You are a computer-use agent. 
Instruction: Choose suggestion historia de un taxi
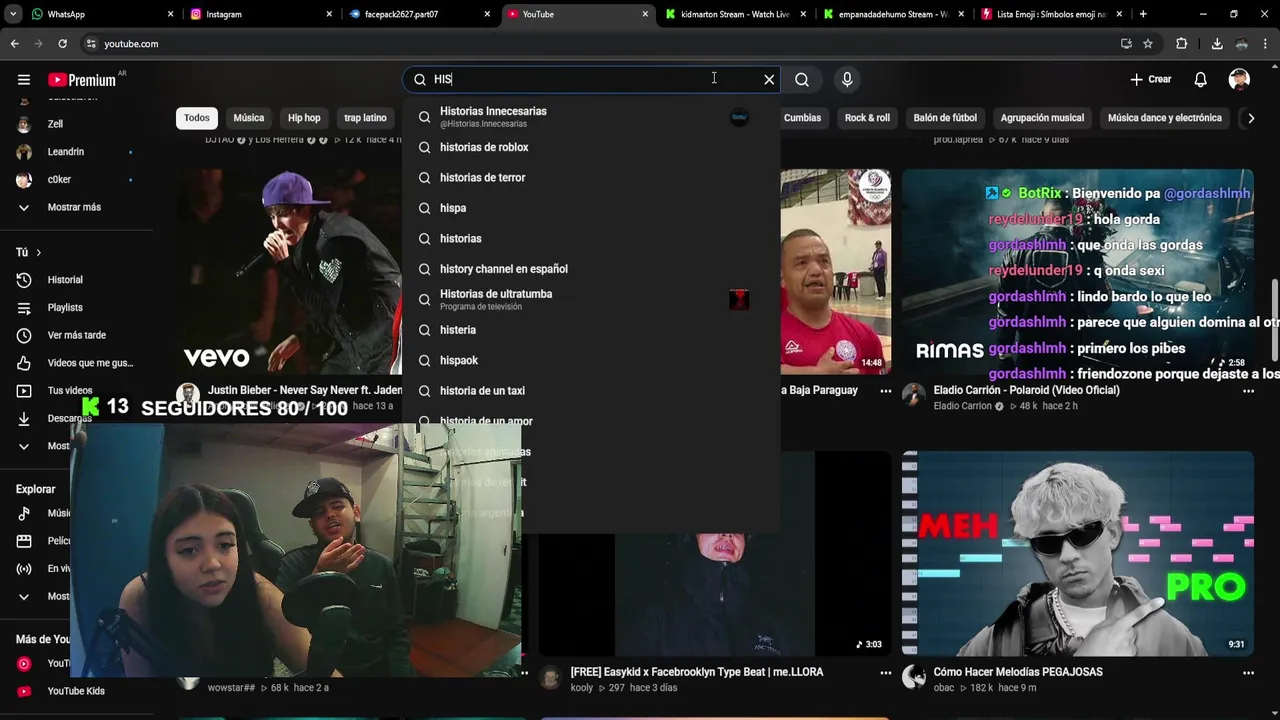[591, 391]
